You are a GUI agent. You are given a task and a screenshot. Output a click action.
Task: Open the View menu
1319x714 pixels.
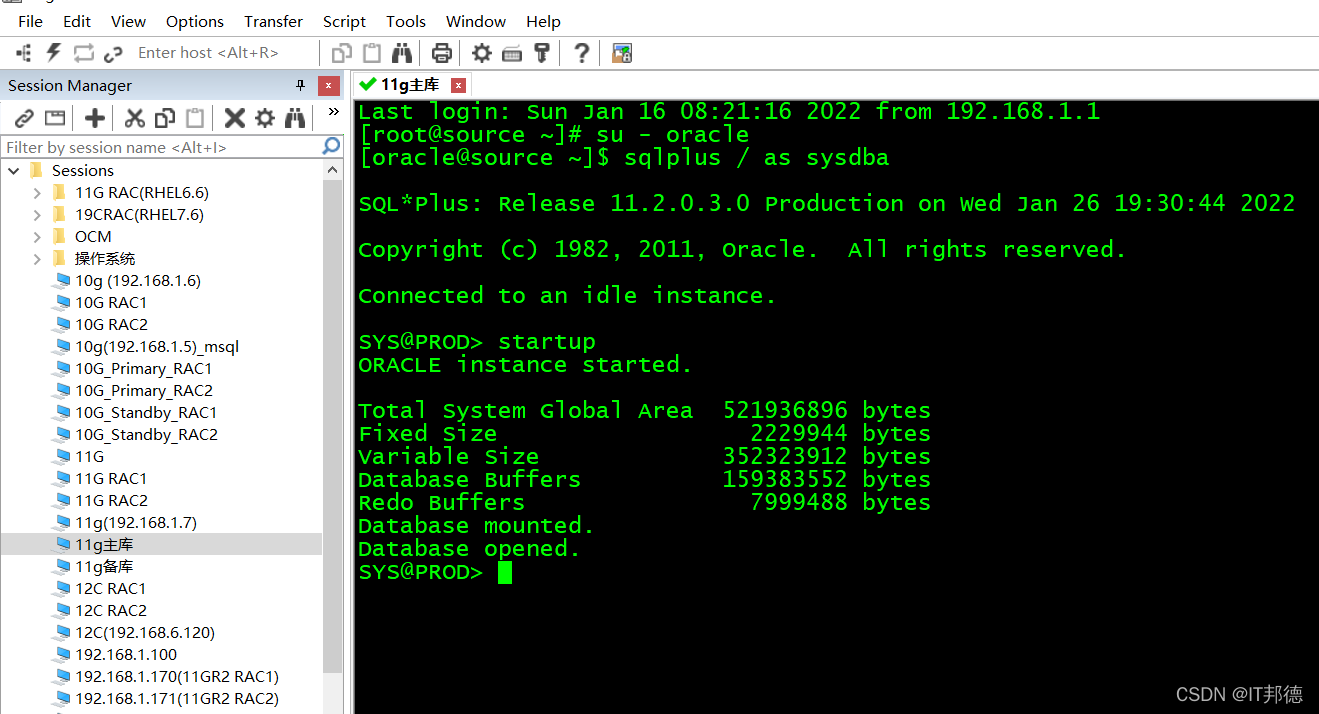(128, 21)
